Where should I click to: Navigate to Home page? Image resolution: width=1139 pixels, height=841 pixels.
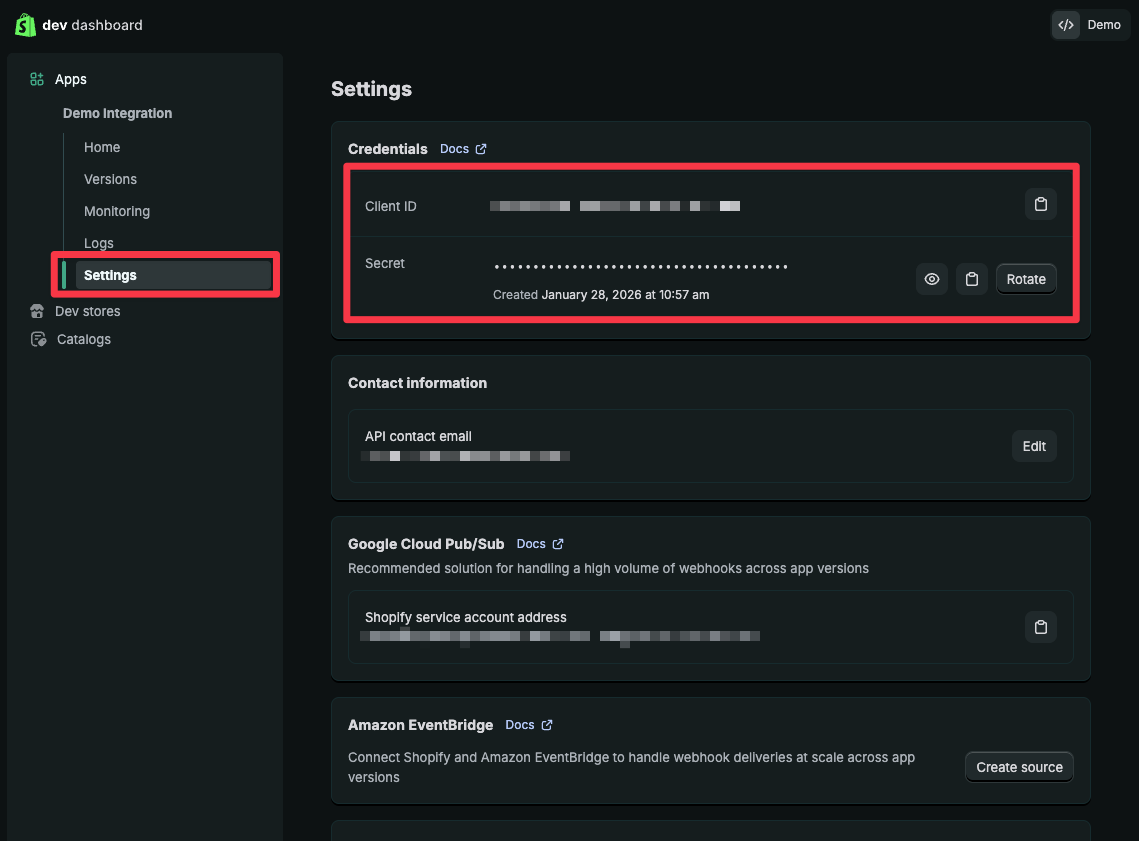102,147
